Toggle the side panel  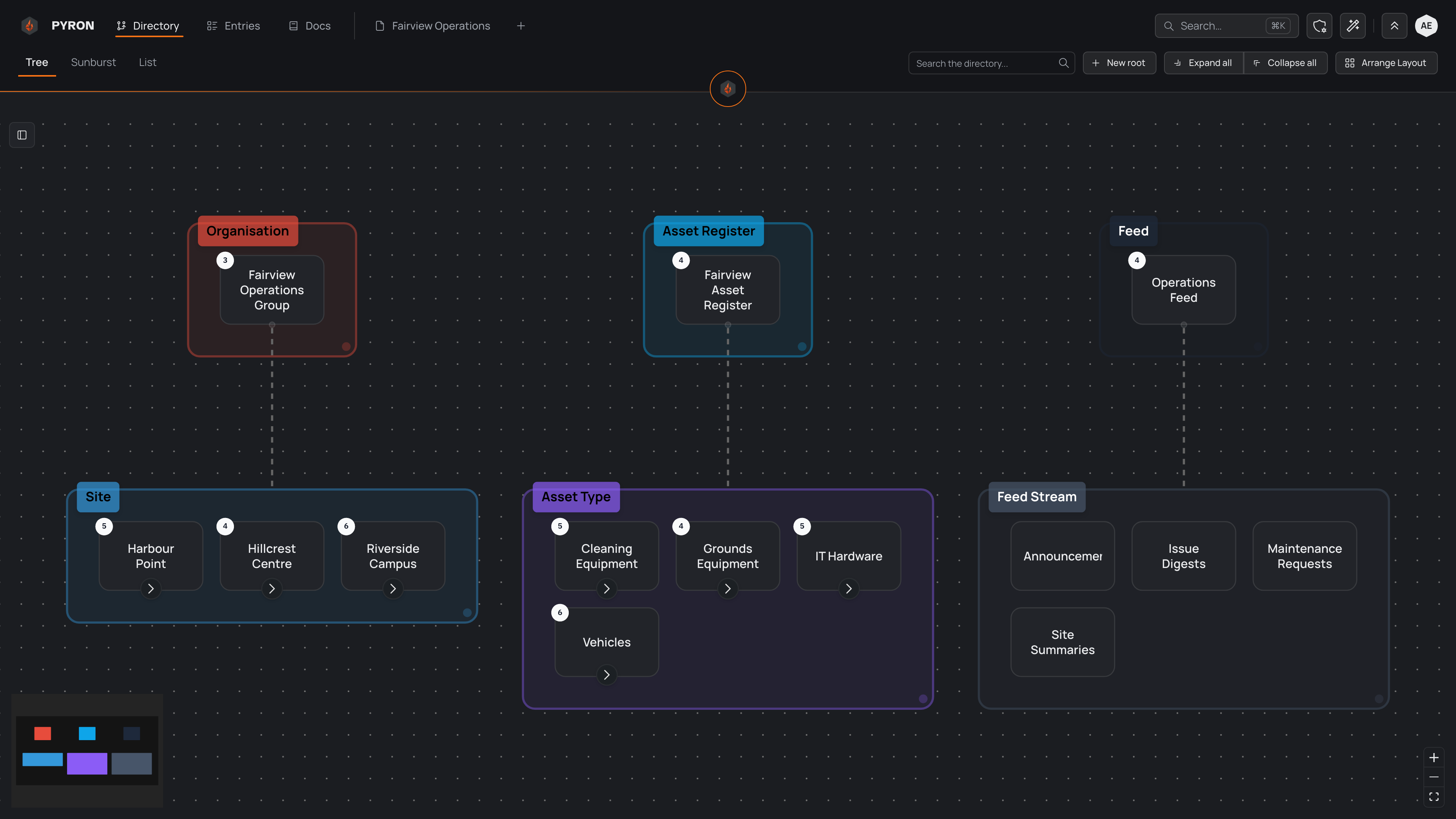(22, 135)
